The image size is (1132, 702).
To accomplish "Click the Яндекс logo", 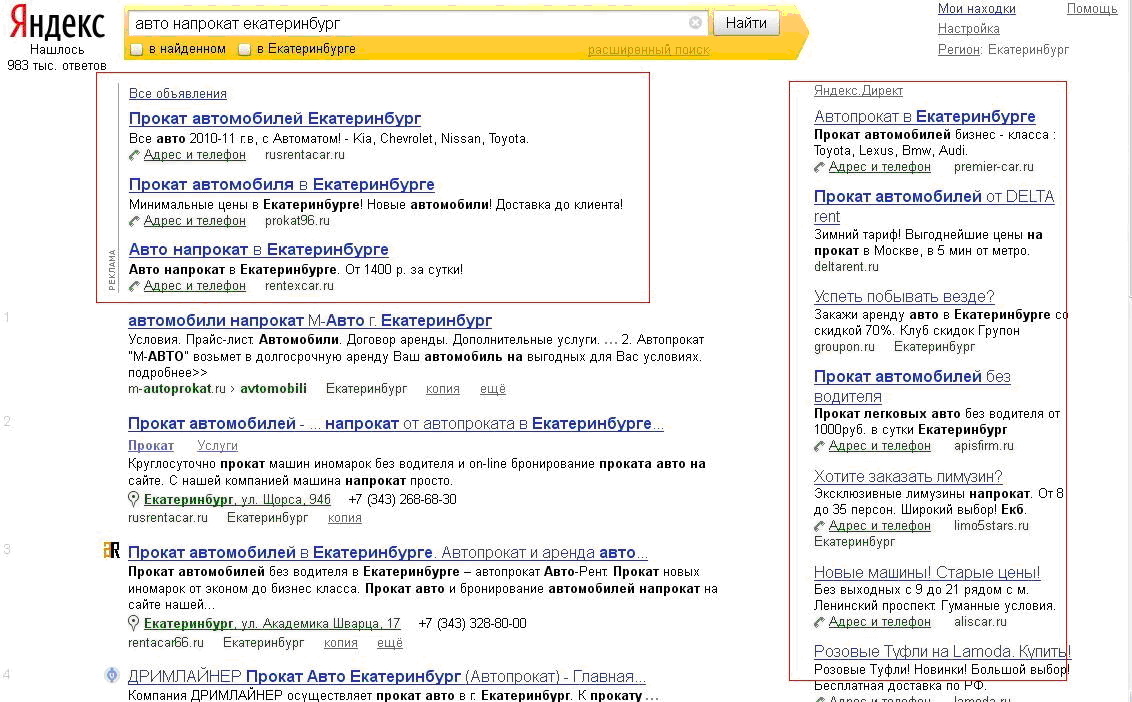I will pos(57,23).
